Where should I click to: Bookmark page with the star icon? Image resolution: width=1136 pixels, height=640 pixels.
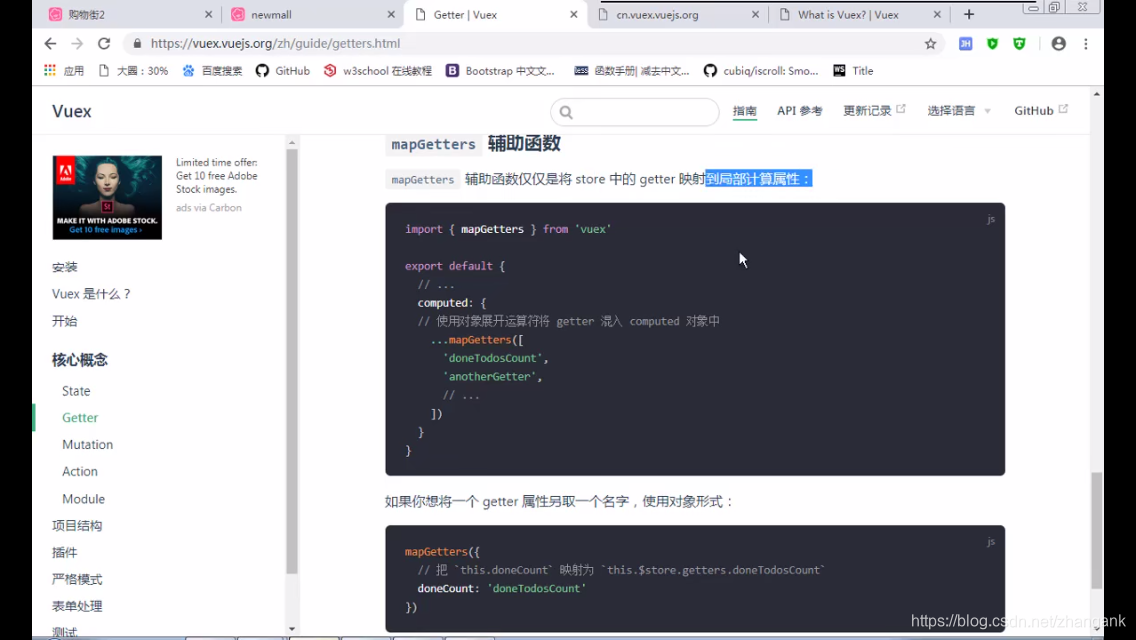click(x=930, y=43)
